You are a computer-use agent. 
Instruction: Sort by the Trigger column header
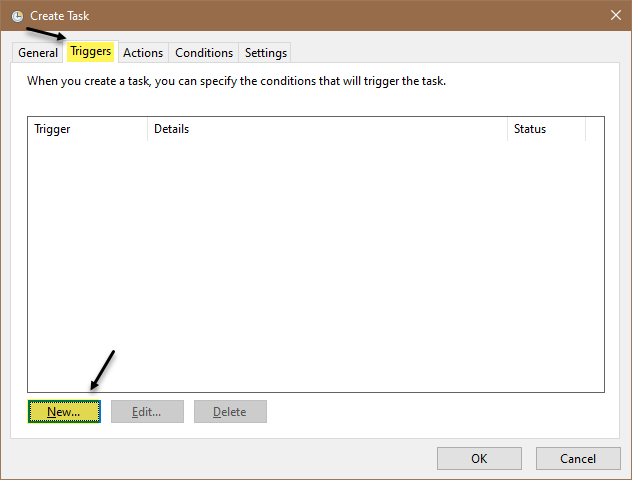click(x=87, y=129)
